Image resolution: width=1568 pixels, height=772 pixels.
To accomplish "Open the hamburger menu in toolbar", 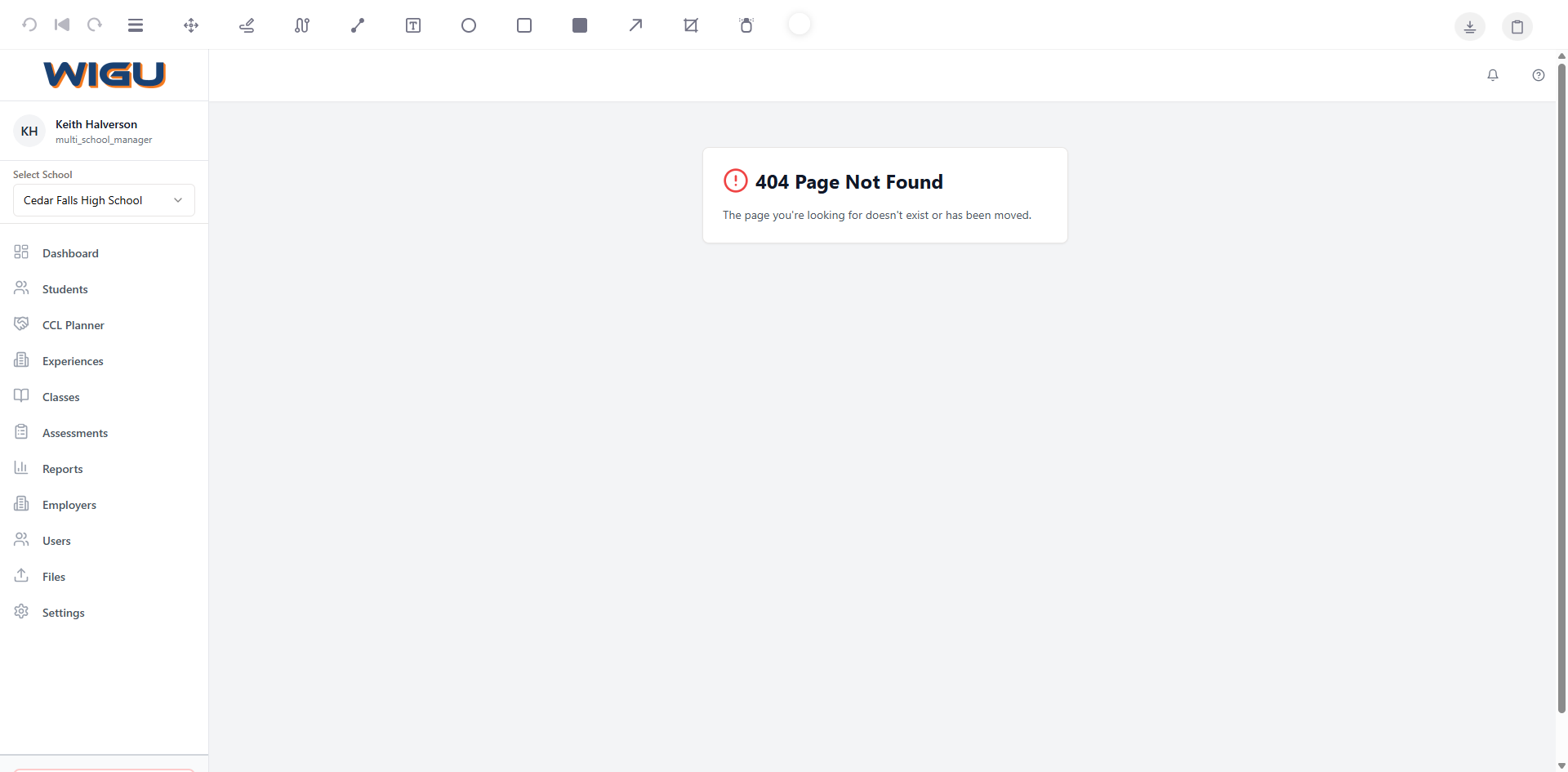I will (136, 25).
